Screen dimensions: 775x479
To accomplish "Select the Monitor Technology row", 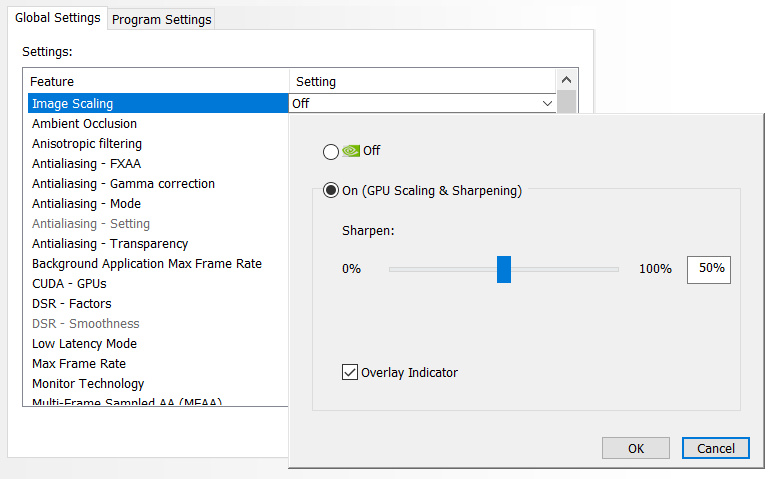I will coord(88,384).
